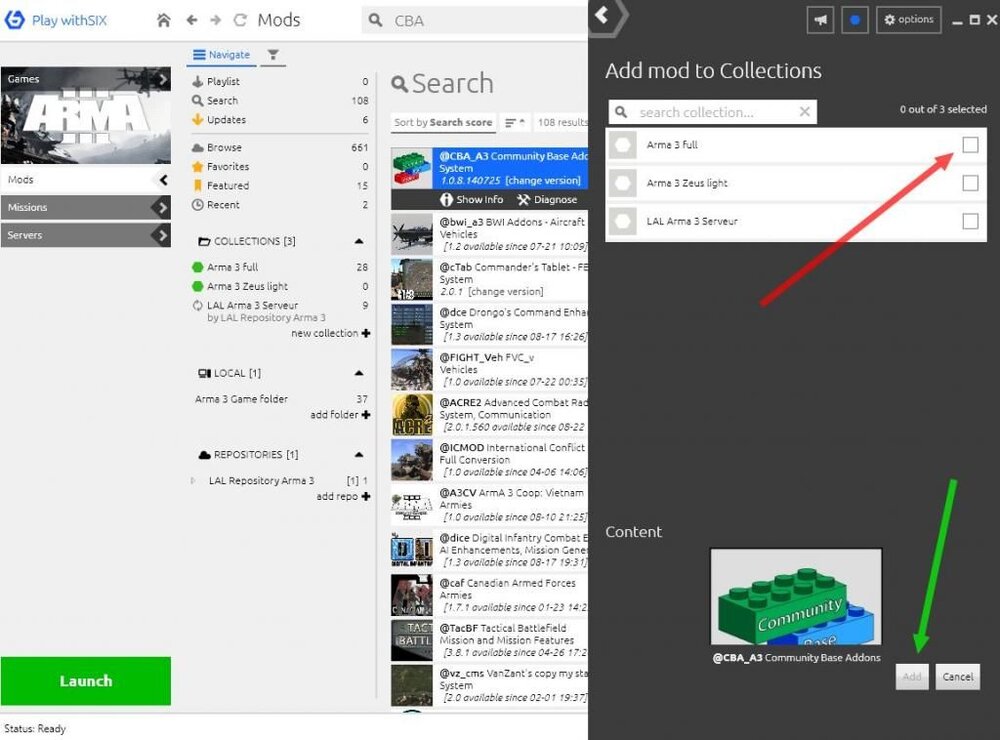Collapse the COLLECTIONS section
The width and height of the screenshot is (1000, 740).
(x=359, y=241)
